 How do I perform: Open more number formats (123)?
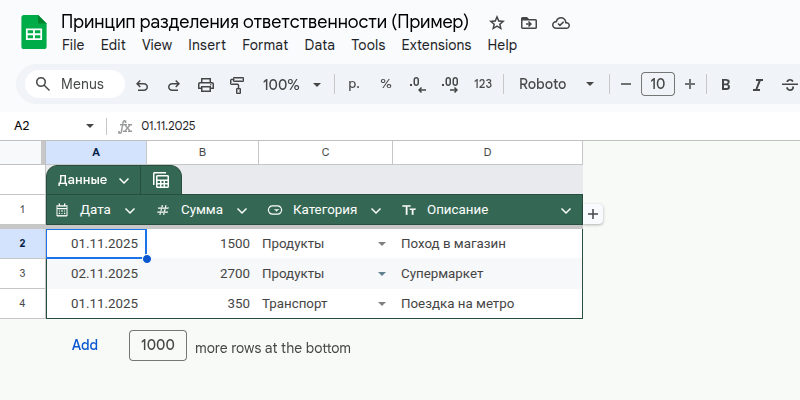pos(483,84)
